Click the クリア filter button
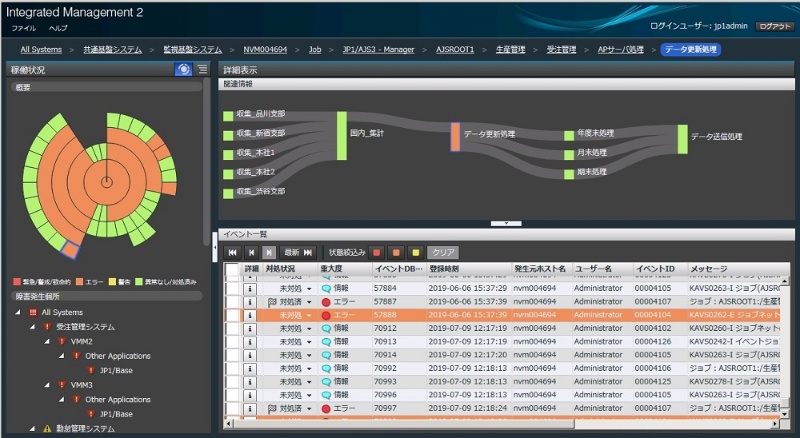 coord(442,253)
